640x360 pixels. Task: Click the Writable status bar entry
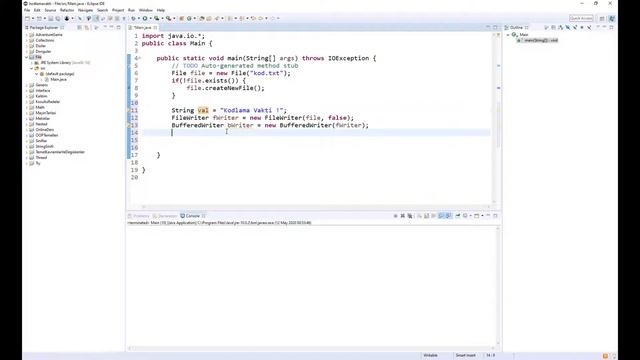[x=430, y=356]
